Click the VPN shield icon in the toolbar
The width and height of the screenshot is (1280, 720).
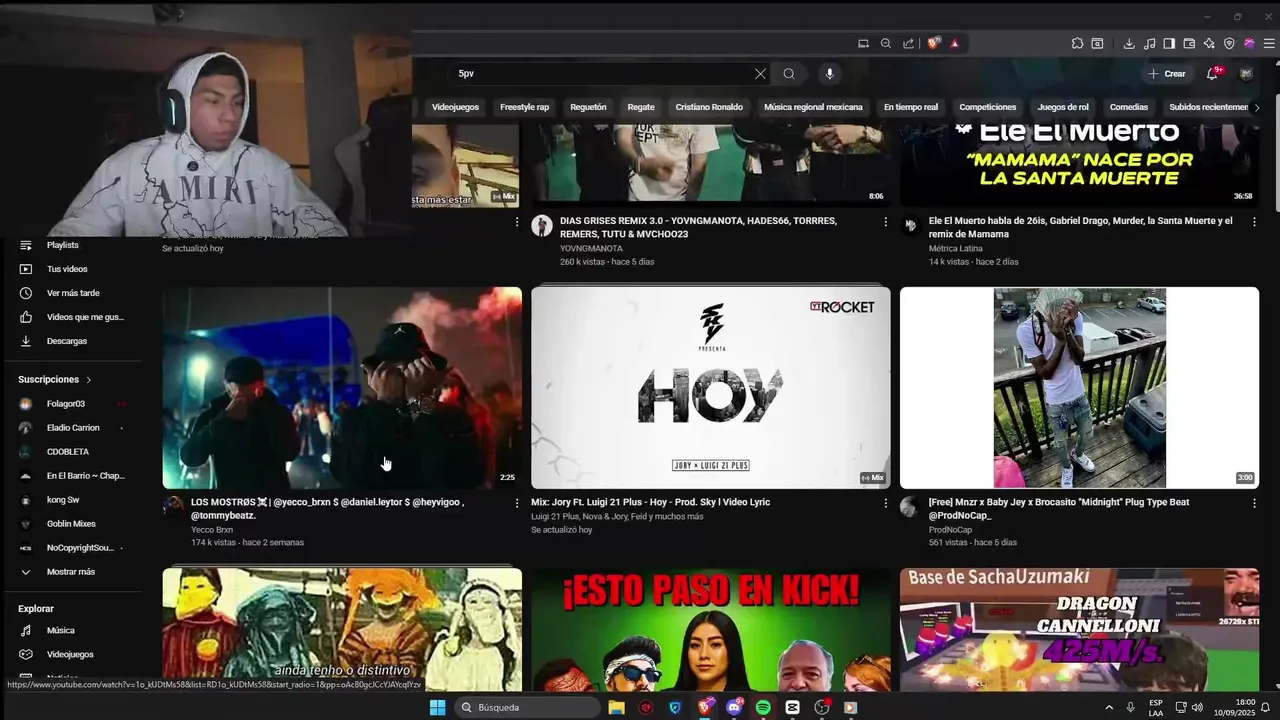pyautogui.click(x=1229, y=43)
